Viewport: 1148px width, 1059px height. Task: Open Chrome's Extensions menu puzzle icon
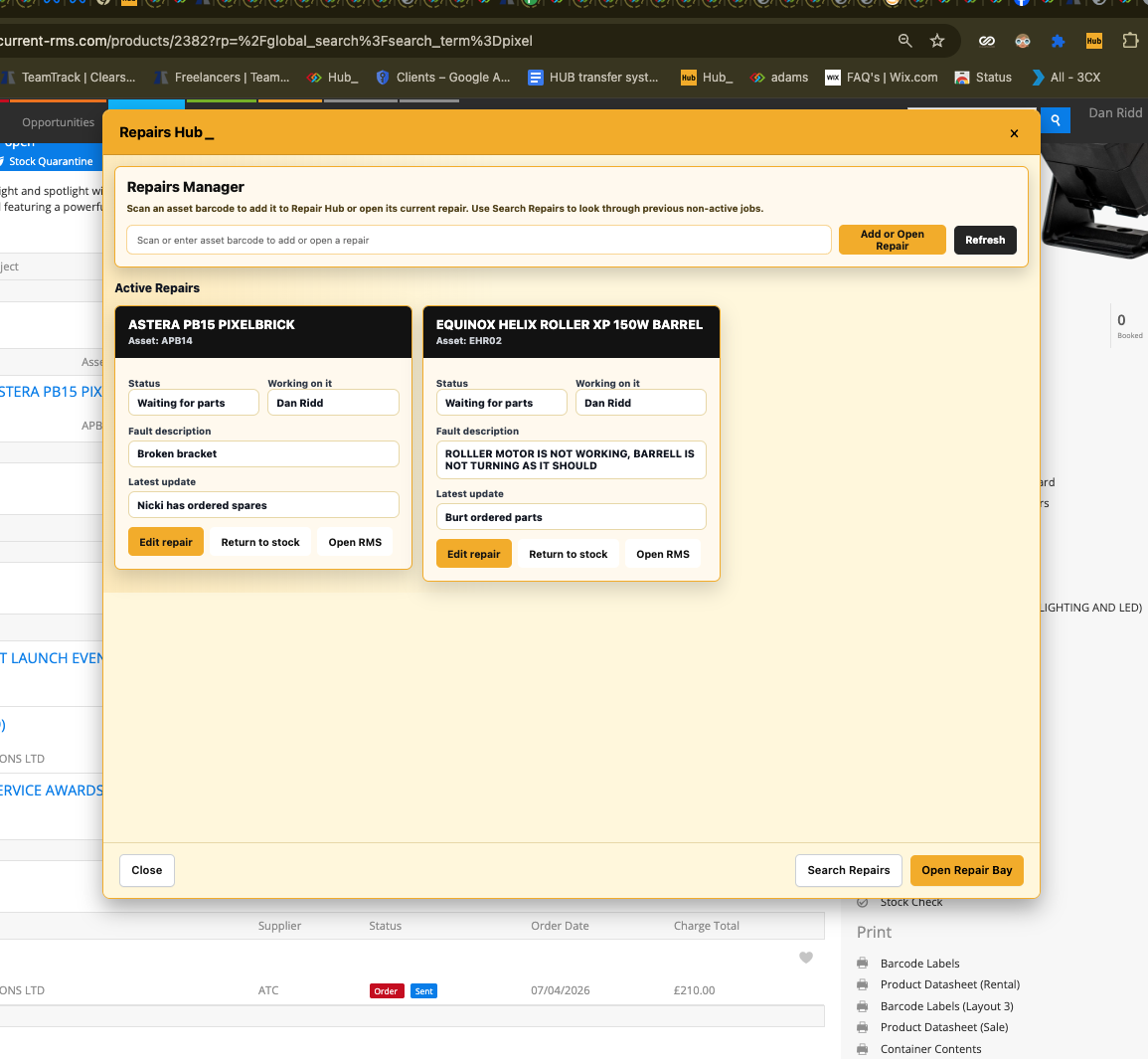(1130, 41)
